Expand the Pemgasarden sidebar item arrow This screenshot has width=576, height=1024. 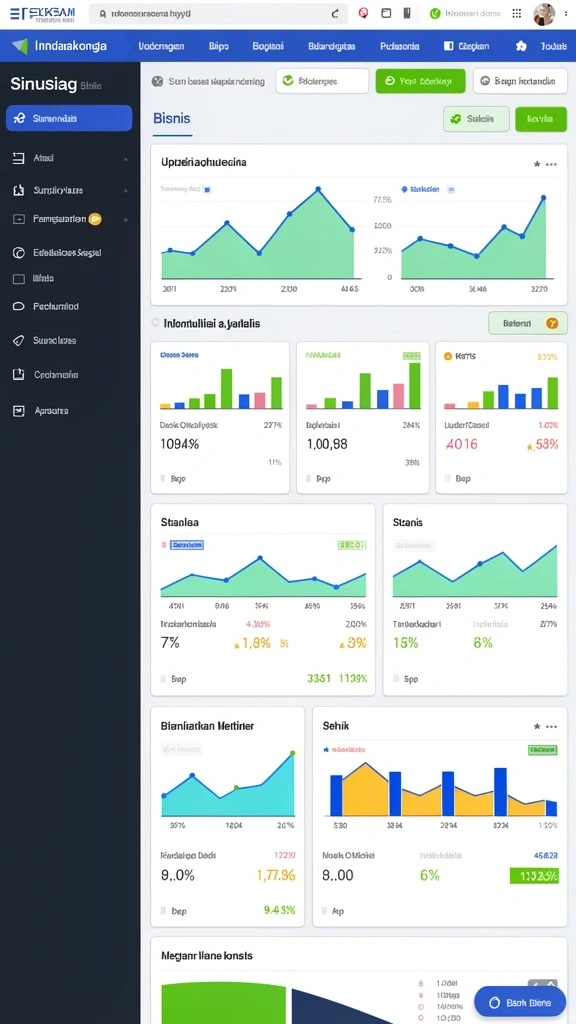point(125,219)
